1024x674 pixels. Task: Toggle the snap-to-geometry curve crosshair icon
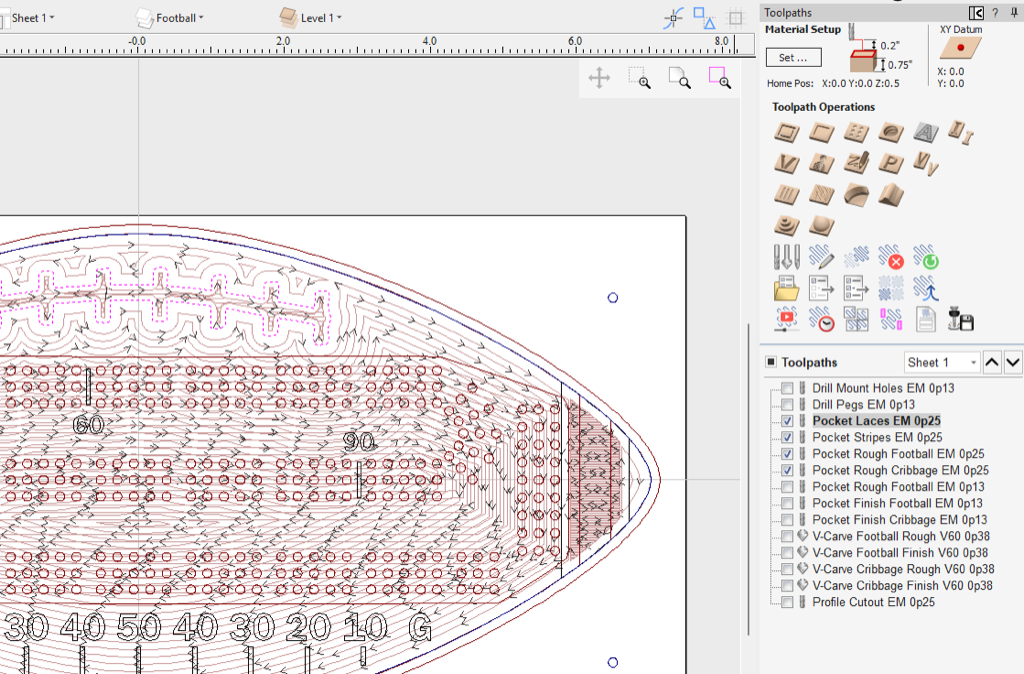coord(673,18)
